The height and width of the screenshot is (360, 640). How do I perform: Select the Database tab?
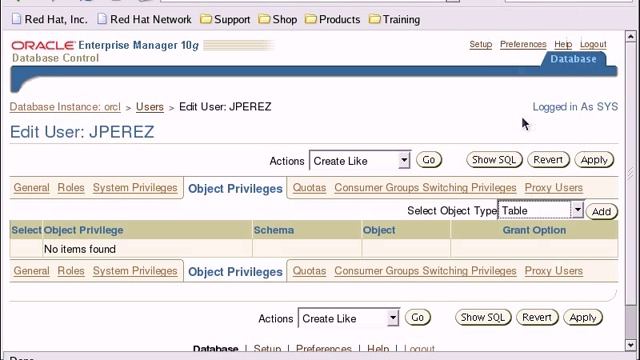coord(573,59)
